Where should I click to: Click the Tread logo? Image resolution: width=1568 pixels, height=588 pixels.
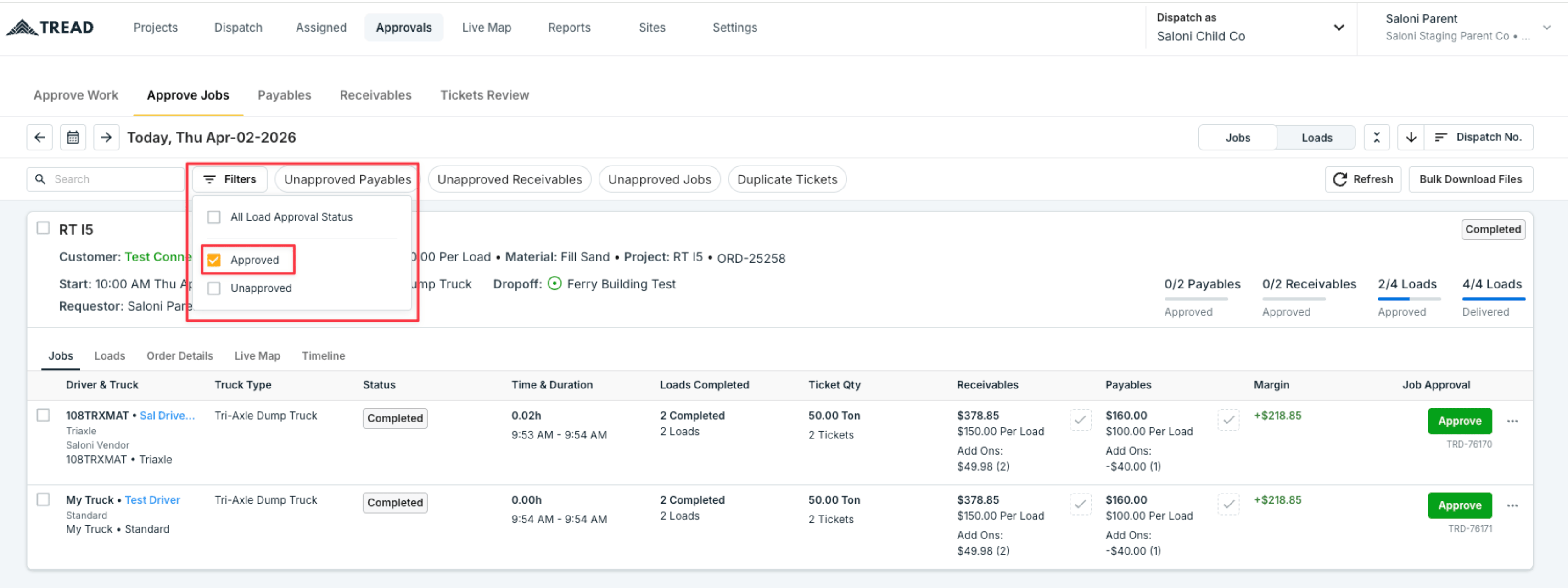click(50, 28)
